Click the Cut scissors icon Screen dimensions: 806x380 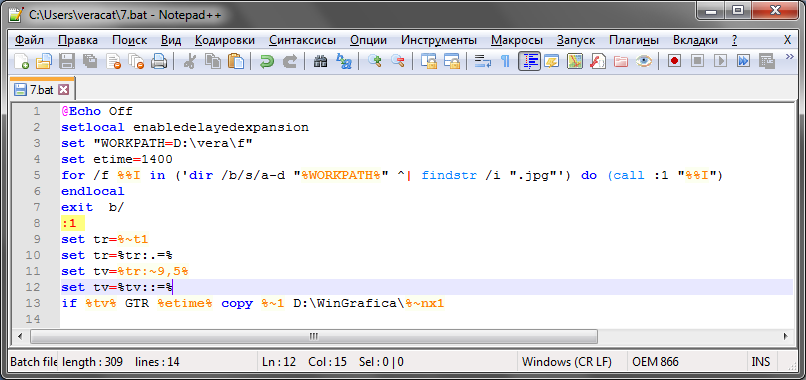[x=189, y=62]
